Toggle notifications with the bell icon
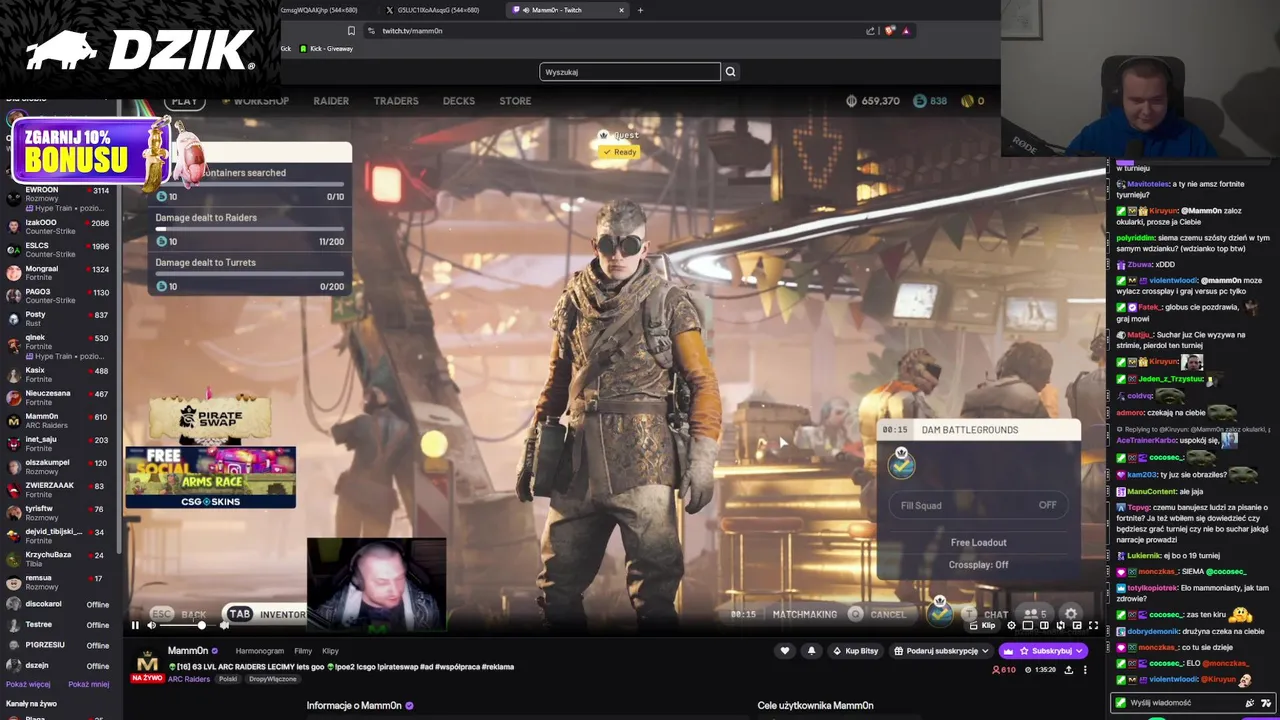 [811, 650]
